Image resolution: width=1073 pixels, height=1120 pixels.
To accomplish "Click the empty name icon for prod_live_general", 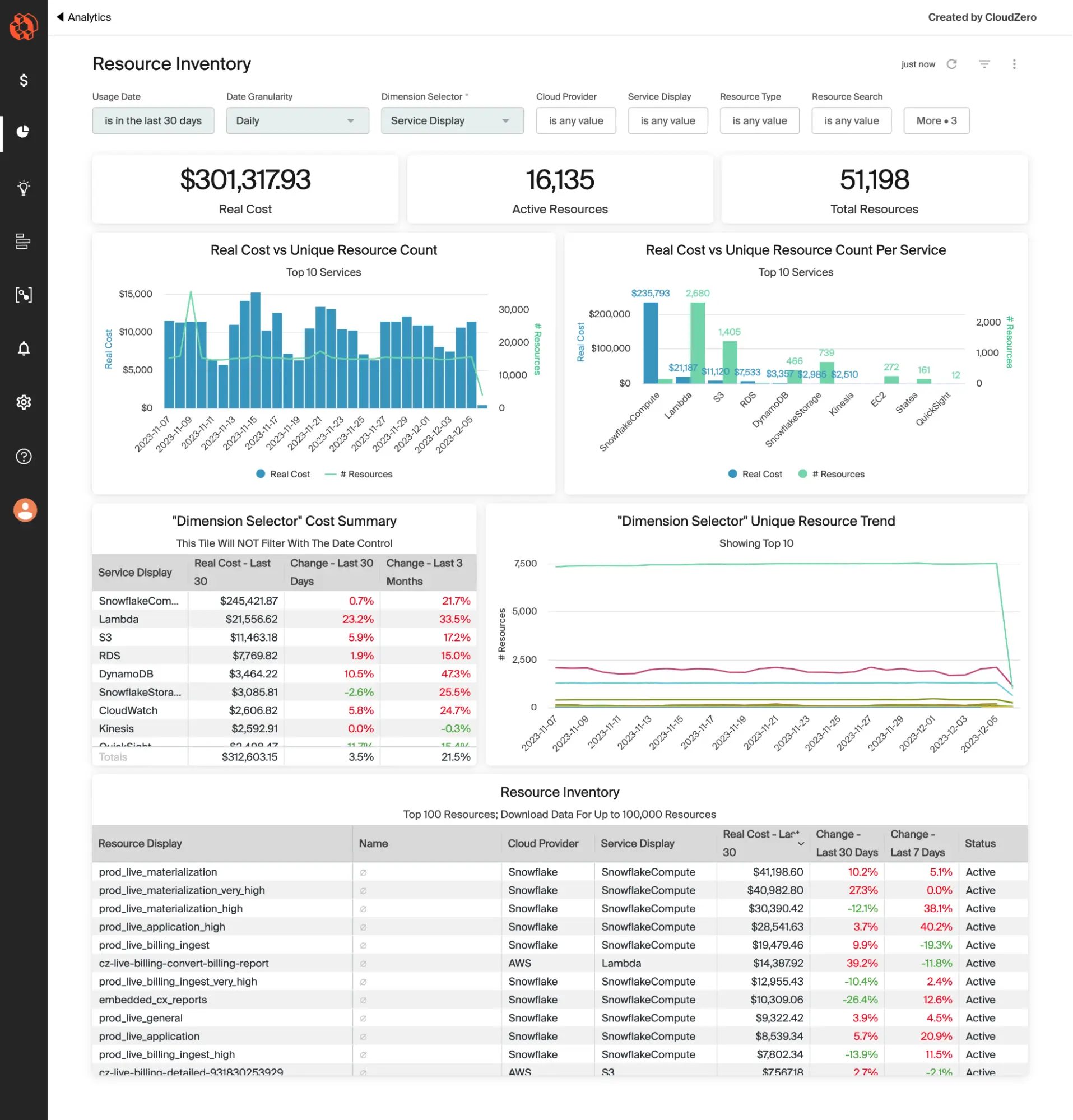I will point(364,1019).
